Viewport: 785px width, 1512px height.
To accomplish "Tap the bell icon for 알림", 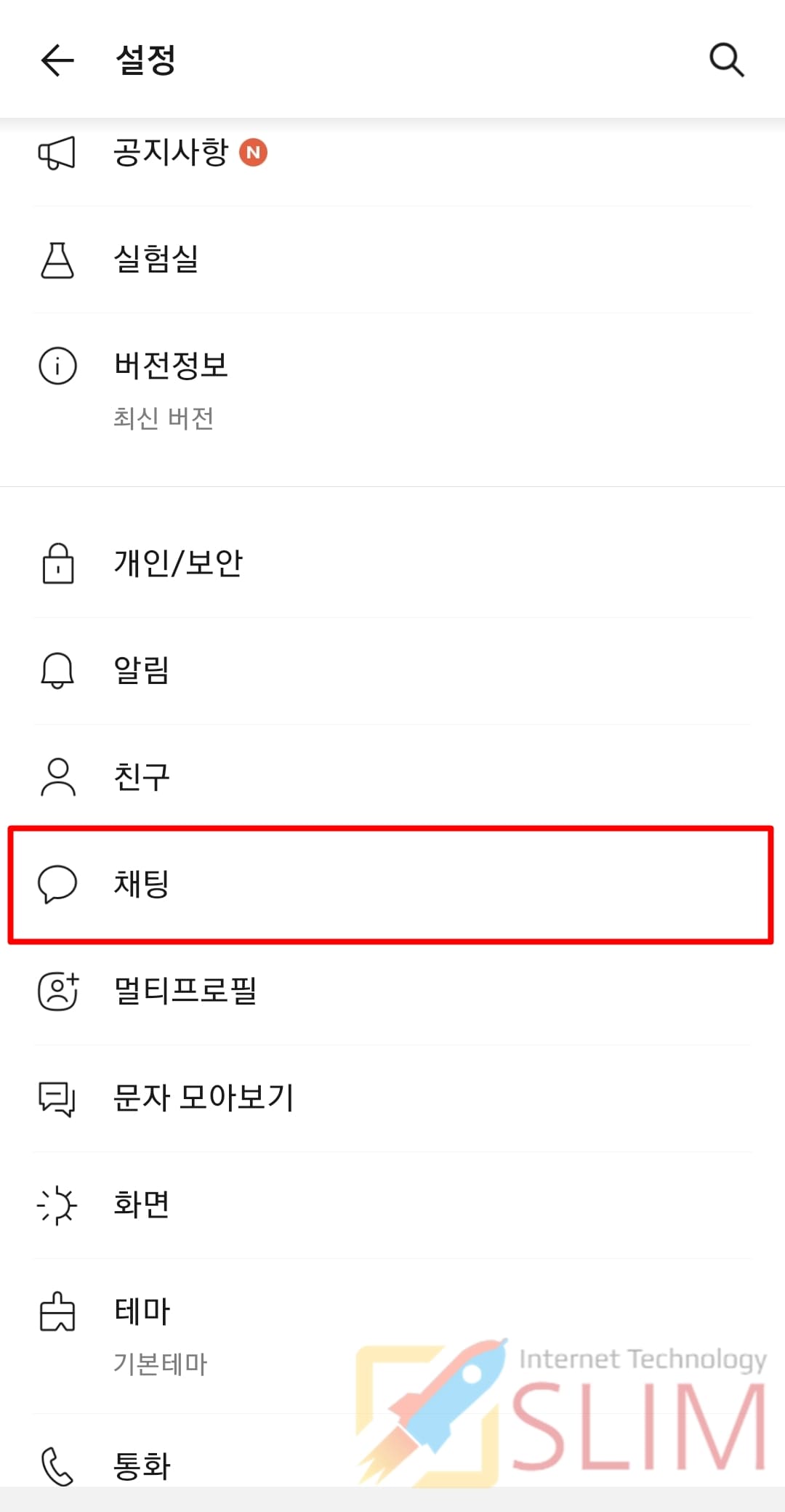I will click(x=57, y=670).
